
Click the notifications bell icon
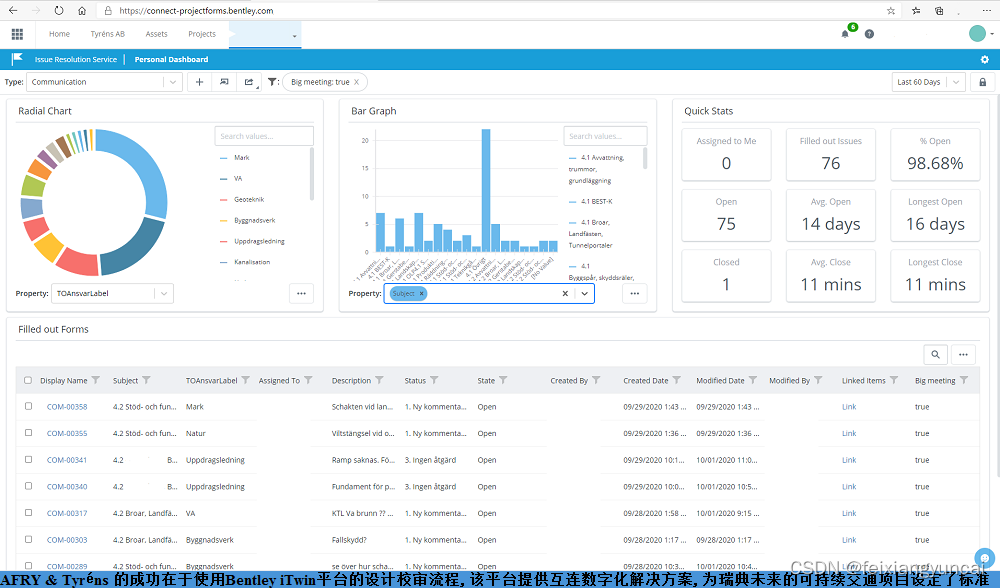coord(845,34)
